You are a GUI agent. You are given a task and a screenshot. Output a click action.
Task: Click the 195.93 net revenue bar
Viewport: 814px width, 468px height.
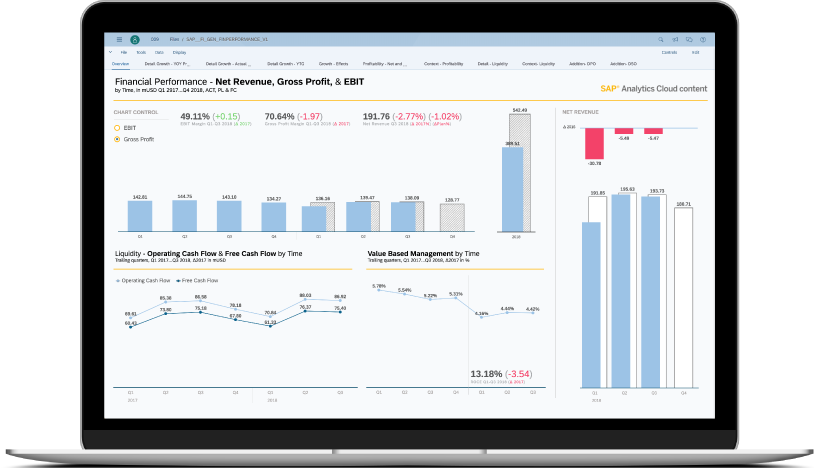tap(621, 291)
